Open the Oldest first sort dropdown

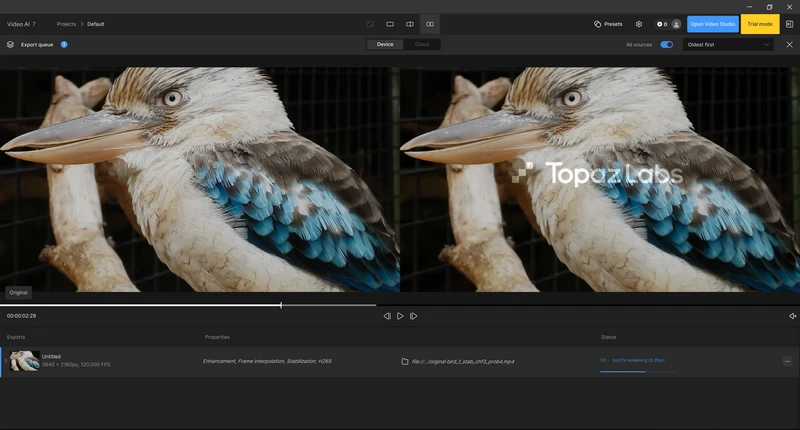[728, 44]
